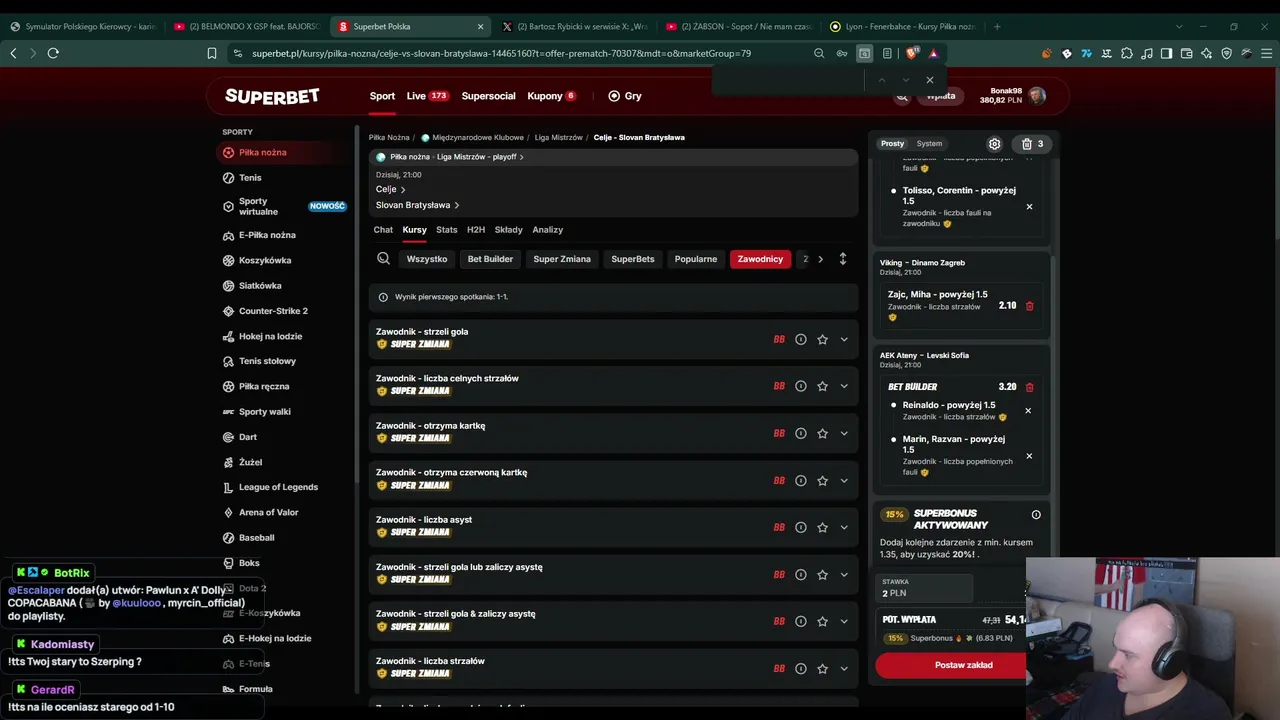Open Kupony in the top navigation
Viewport: 1280px width, 720px height.
click(551, 96)
